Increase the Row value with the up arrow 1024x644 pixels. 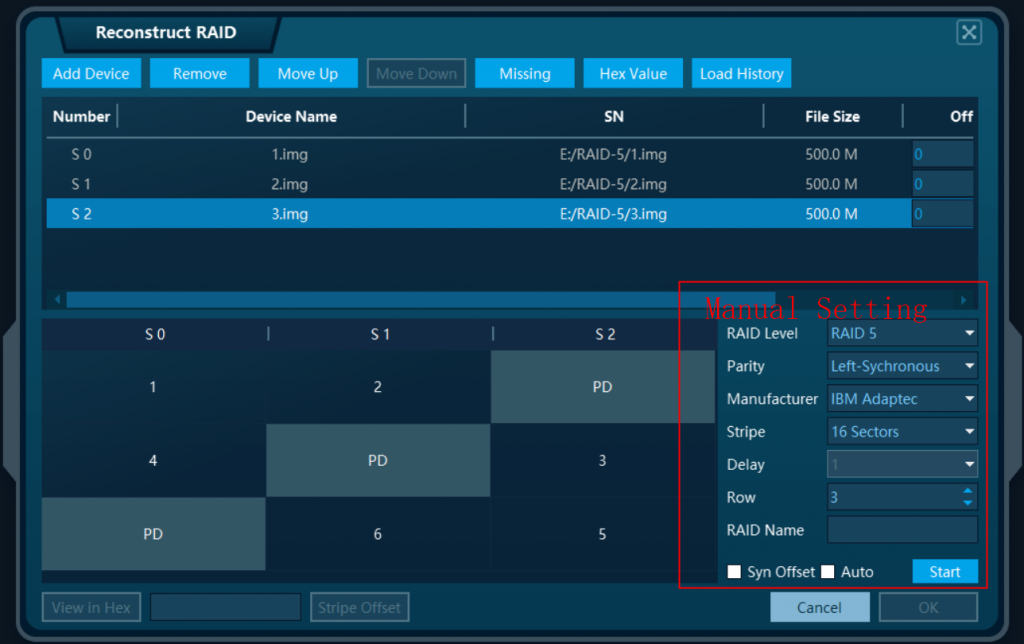pyautogui.click(x=967, y=491)
